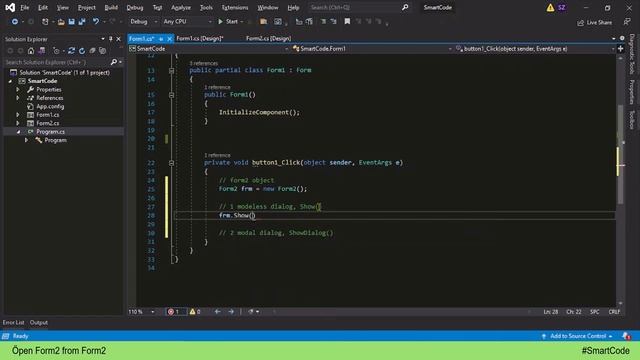
Task: Open the Error List tab
Action: point(13,322)
